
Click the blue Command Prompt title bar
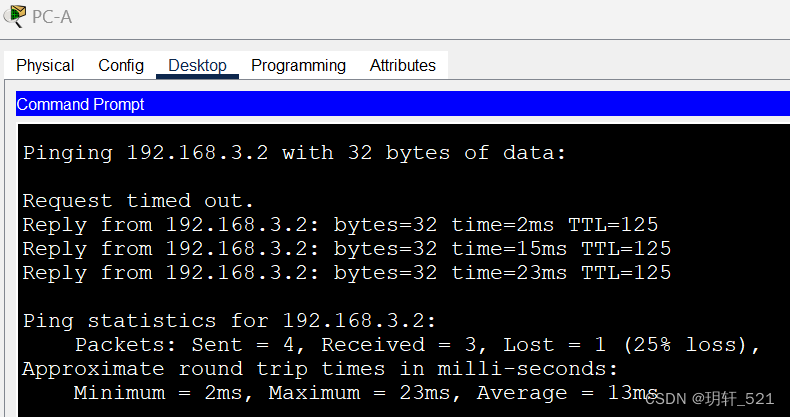[403, 104]
